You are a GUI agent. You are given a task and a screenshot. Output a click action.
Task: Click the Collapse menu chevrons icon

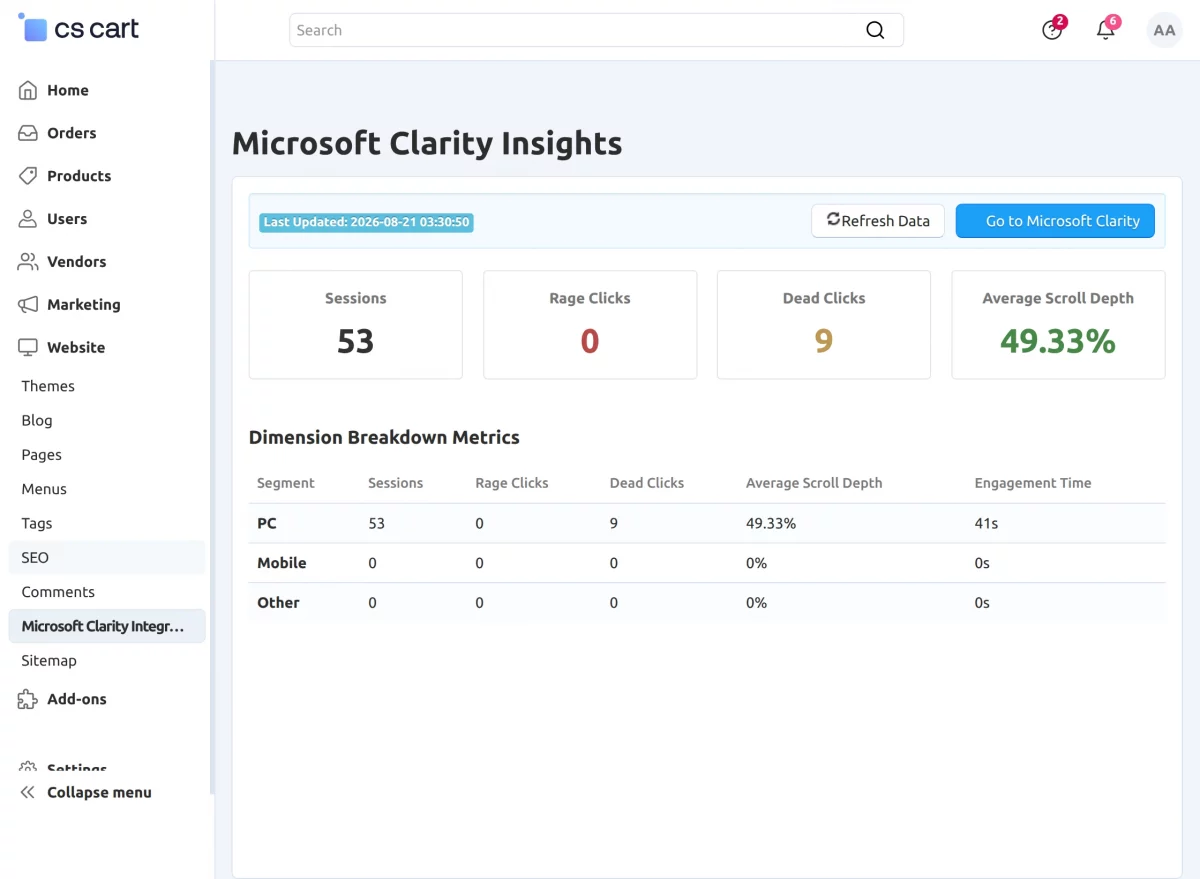28,792
